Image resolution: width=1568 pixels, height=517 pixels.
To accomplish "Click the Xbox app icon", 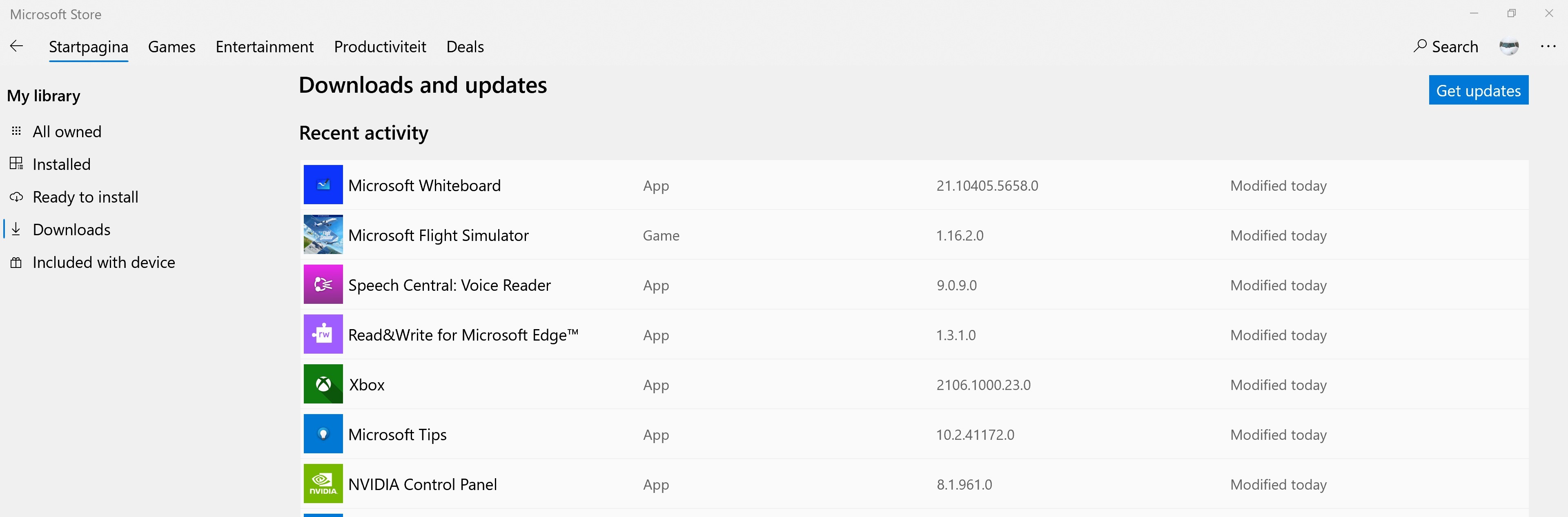I will (x=323, y=384).
